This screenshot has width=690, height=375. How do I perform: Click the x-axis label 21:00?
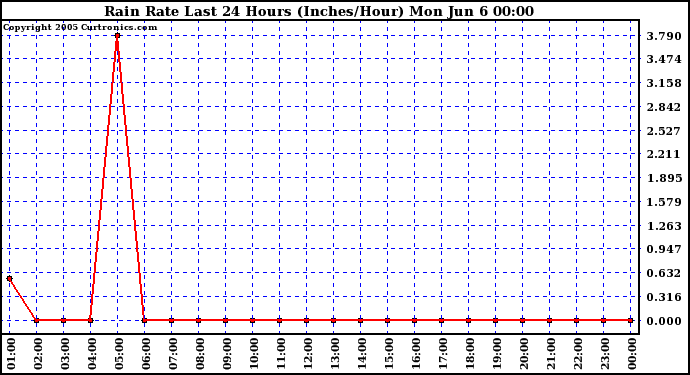[551, 353]
